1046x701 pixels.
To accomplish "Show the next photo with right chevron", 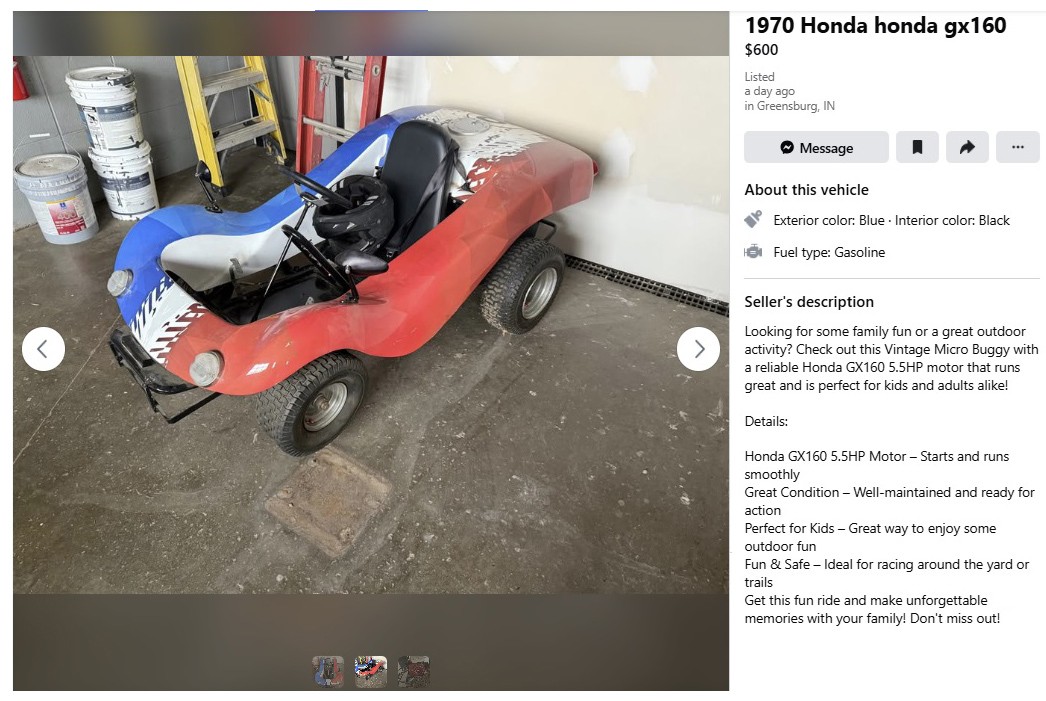I will point(698,349).
